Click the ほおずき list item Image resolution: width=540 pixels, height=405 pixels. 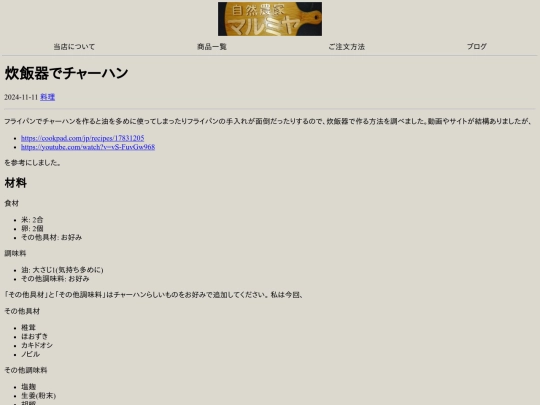(x=34, y=336)
